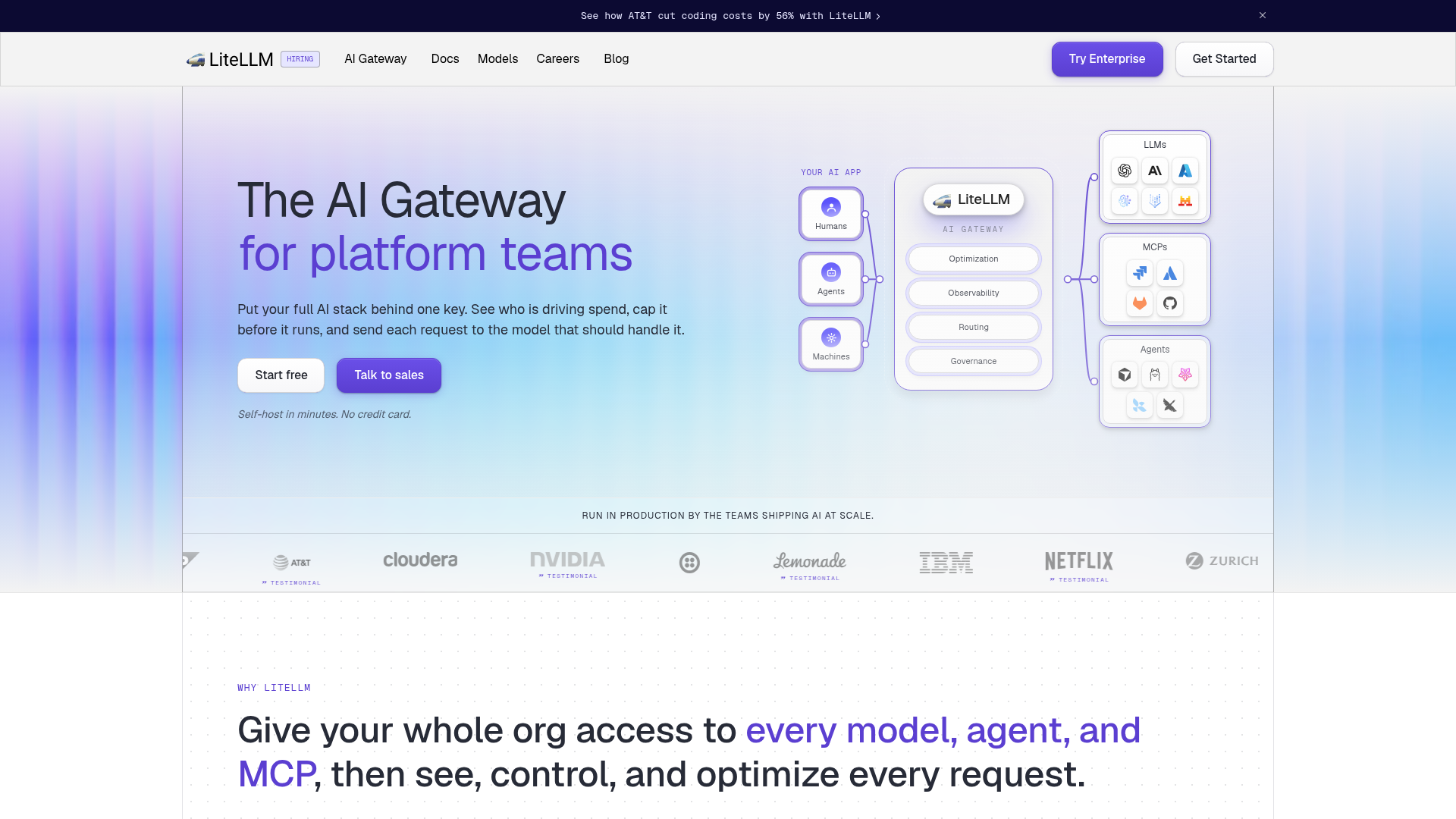Click the LiteLLM train logo in navbar
Viewport: 1456px width, 819px height.
(230, 59)
